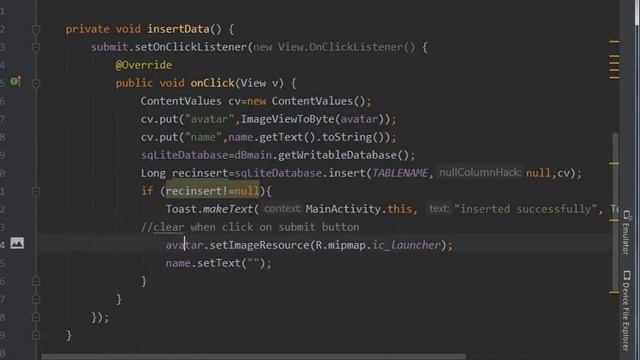
Task: Collapse the if recinsert block fold marker
Action: 36,191
